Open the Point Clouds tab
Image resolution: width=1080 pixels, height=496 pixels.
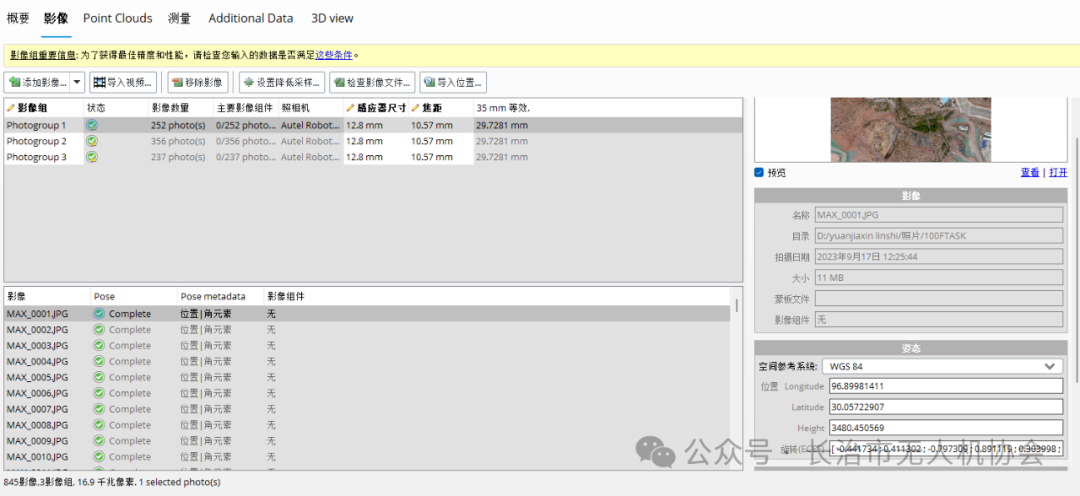pyautogui.click(x=118, y=19)
